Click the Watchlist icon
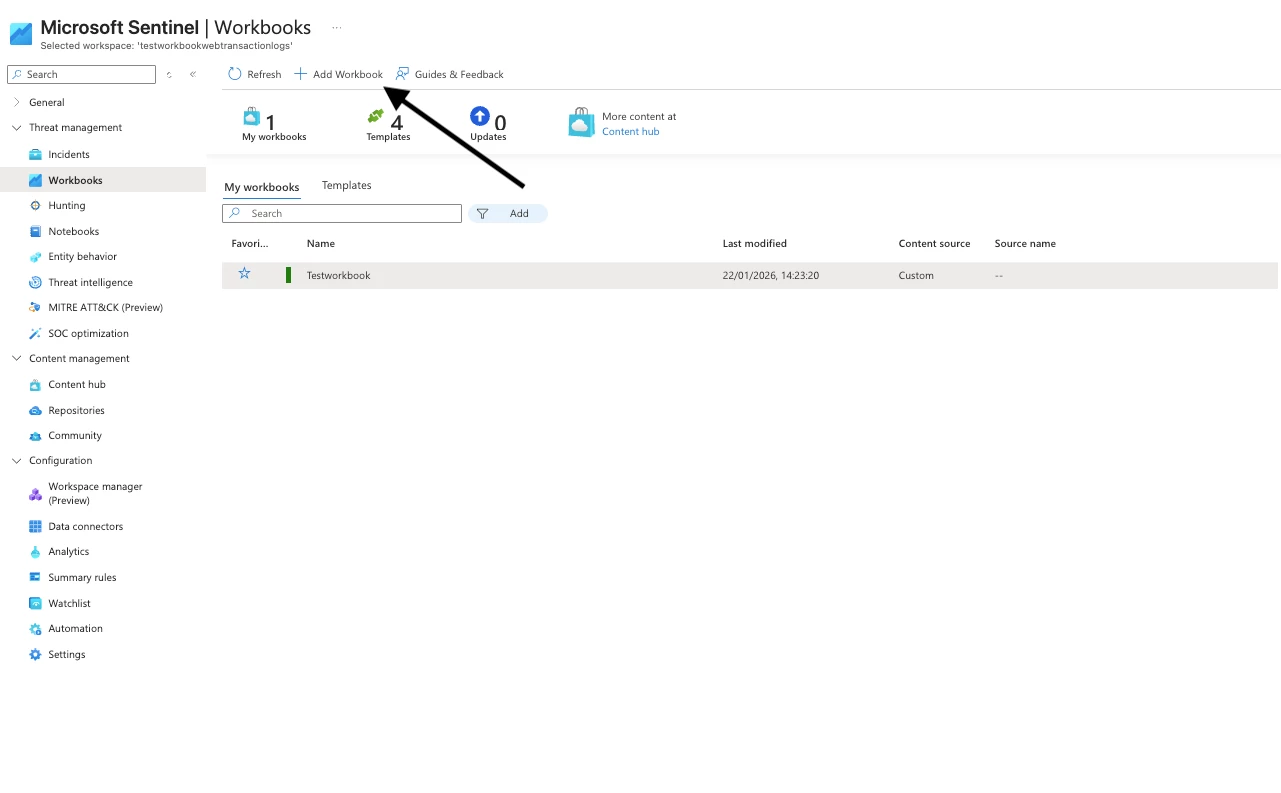 (x=35, y=603)
